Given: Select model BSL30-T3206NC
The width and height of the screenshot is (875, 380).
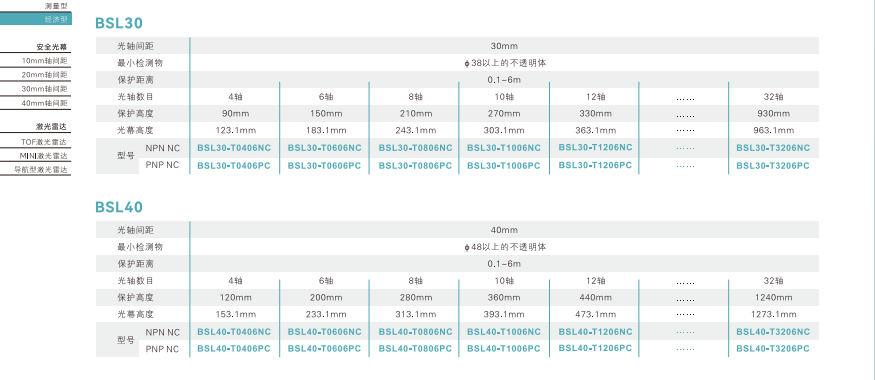Looking at the screenshot, I should click(x=773, y=148).
